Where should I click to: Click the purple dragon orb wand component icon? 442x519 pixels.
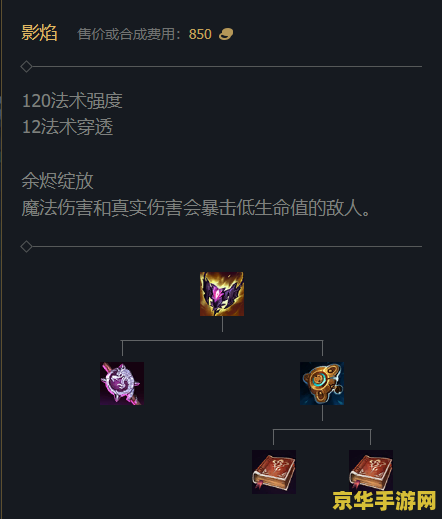122,384
